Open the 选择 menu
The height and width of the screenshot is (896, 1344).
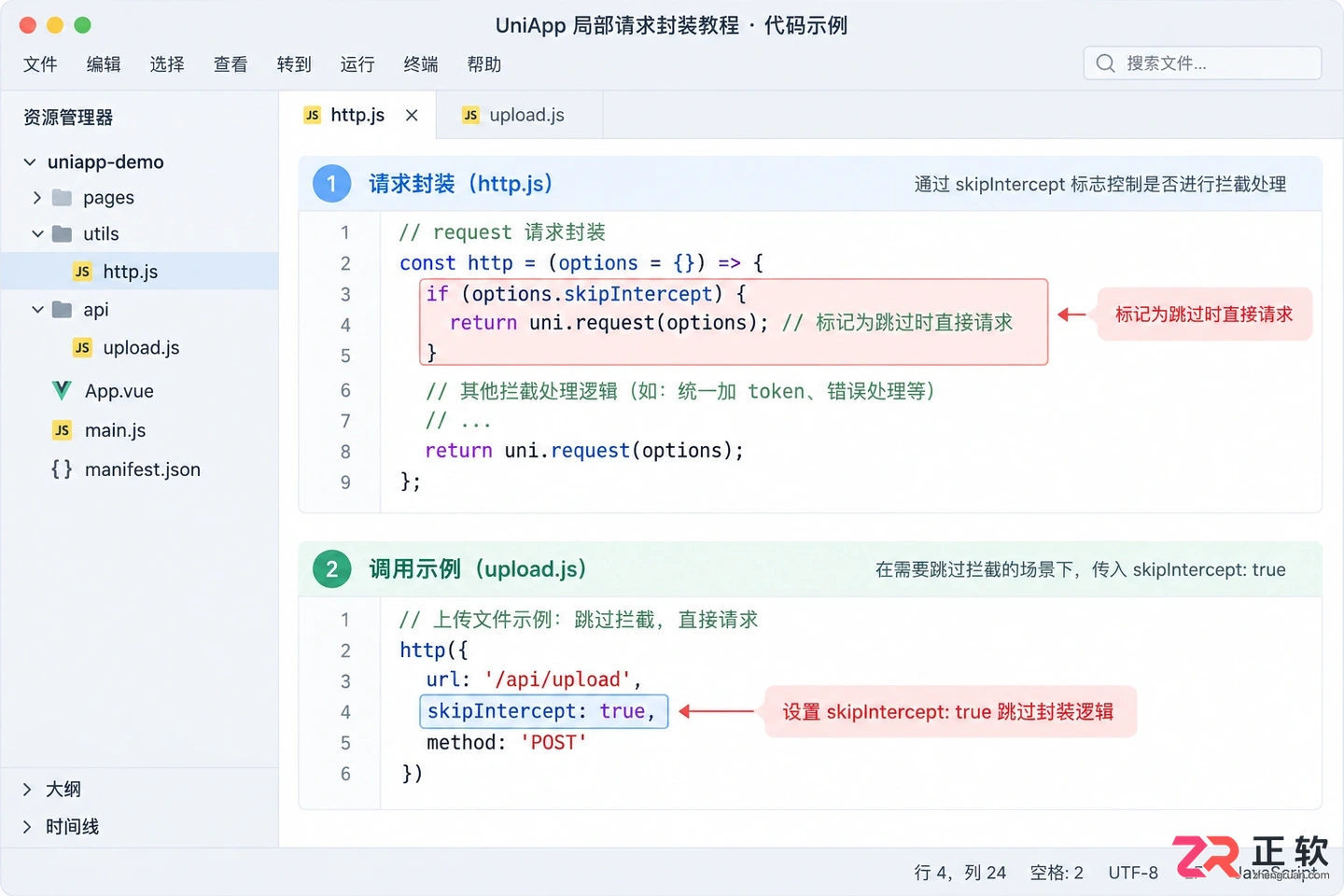pyautogui.click(x=167, y=64)
